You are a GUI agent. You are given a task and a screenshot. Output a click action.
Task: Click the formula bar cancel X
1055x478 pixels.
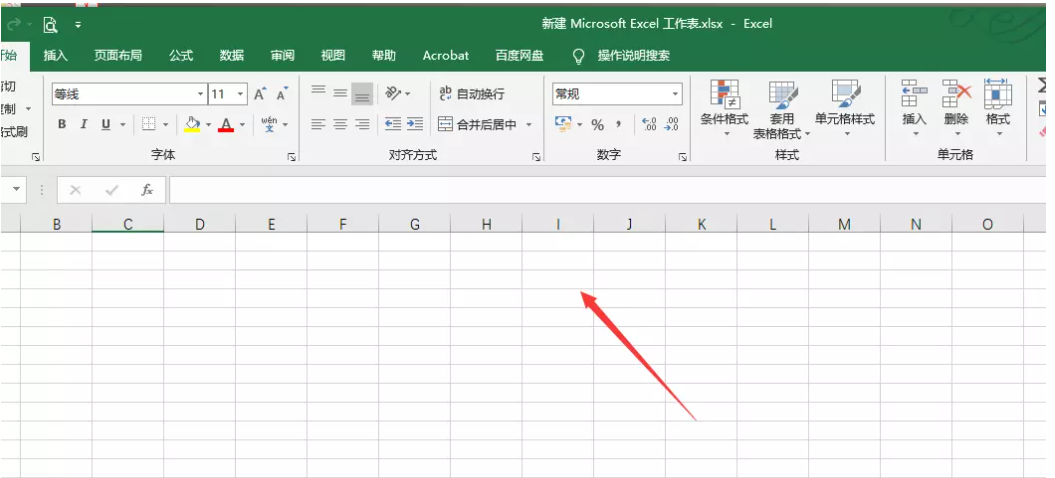(75, 191)
